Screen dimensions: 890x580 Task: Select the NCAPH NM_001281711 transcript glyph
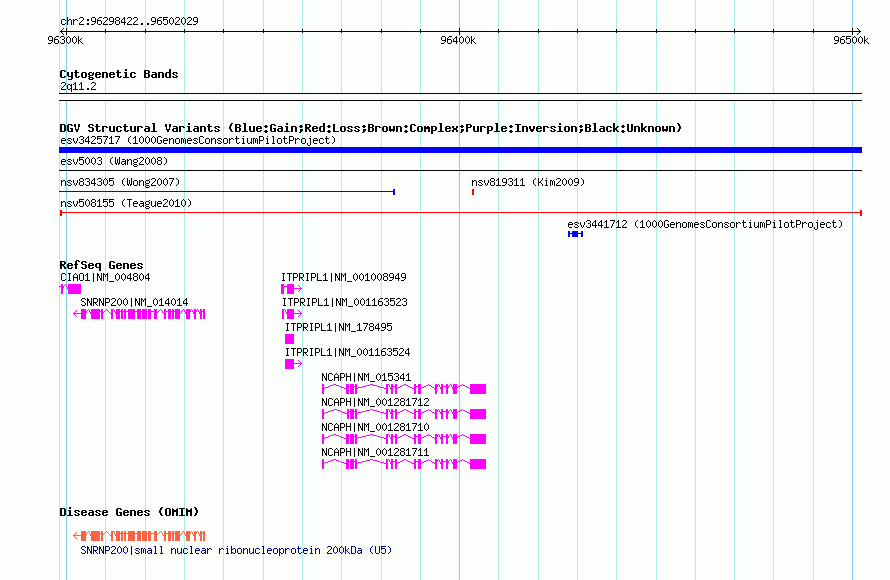pos(404,464)
